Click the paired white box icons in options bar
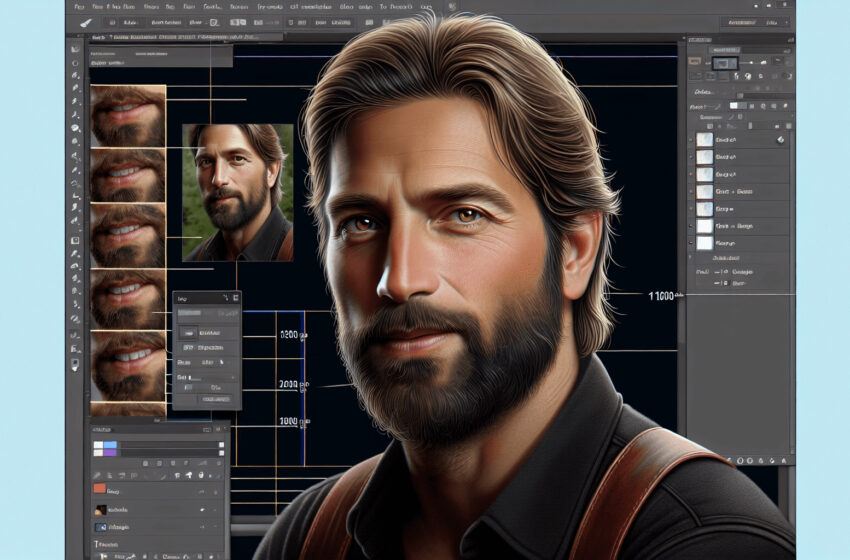The height and width of the screenshot is (560, 850). [237, 22]
